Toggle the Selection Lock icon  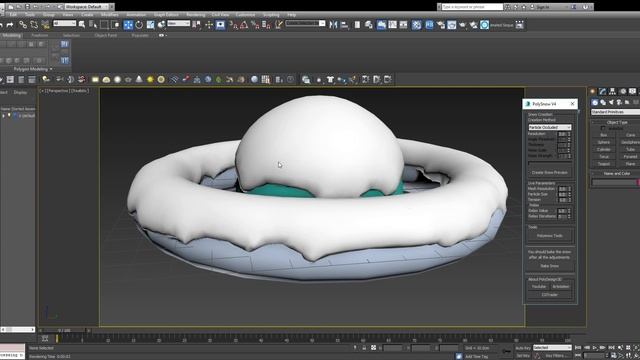pyautogui.click(x=364, y=348)
